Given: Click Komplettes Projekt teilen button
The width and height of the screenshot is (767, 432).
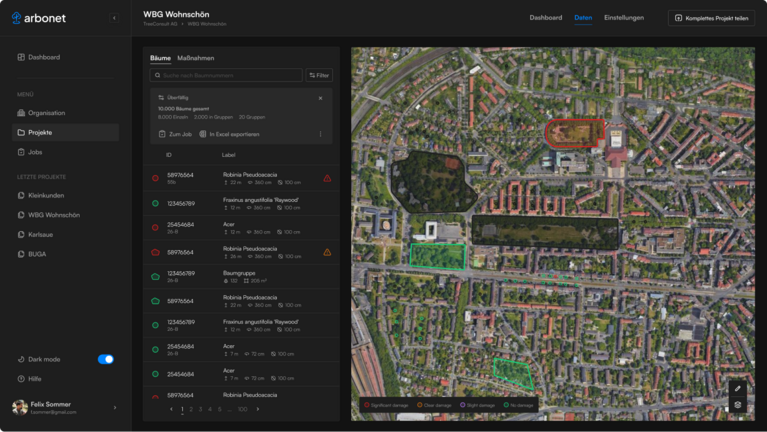Looking at the screenshot, I should 711,18.
